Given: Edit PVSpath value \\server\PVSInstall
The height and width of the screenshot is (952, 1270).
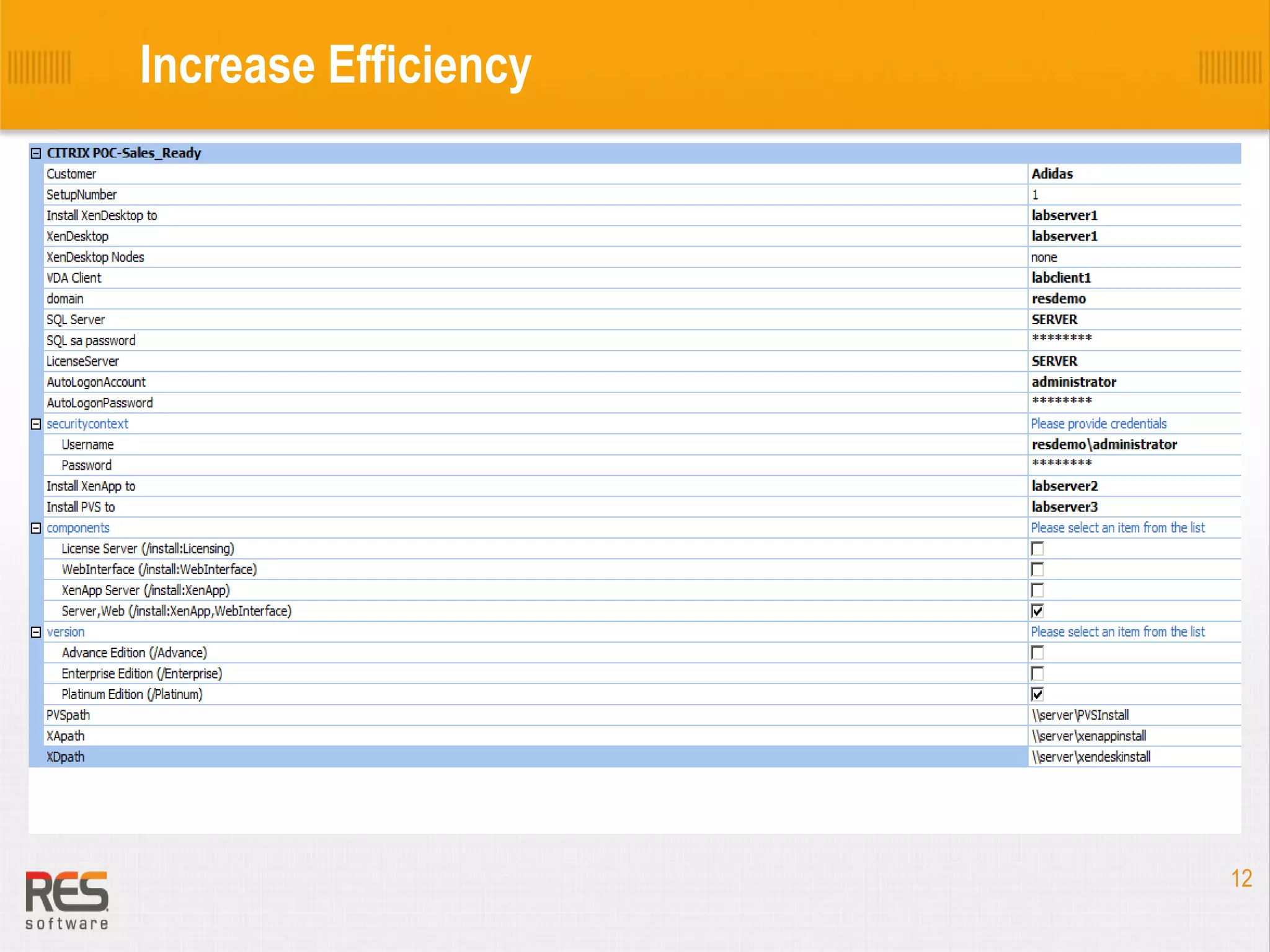Looking at the screenshot, I should pos(1080,715).
